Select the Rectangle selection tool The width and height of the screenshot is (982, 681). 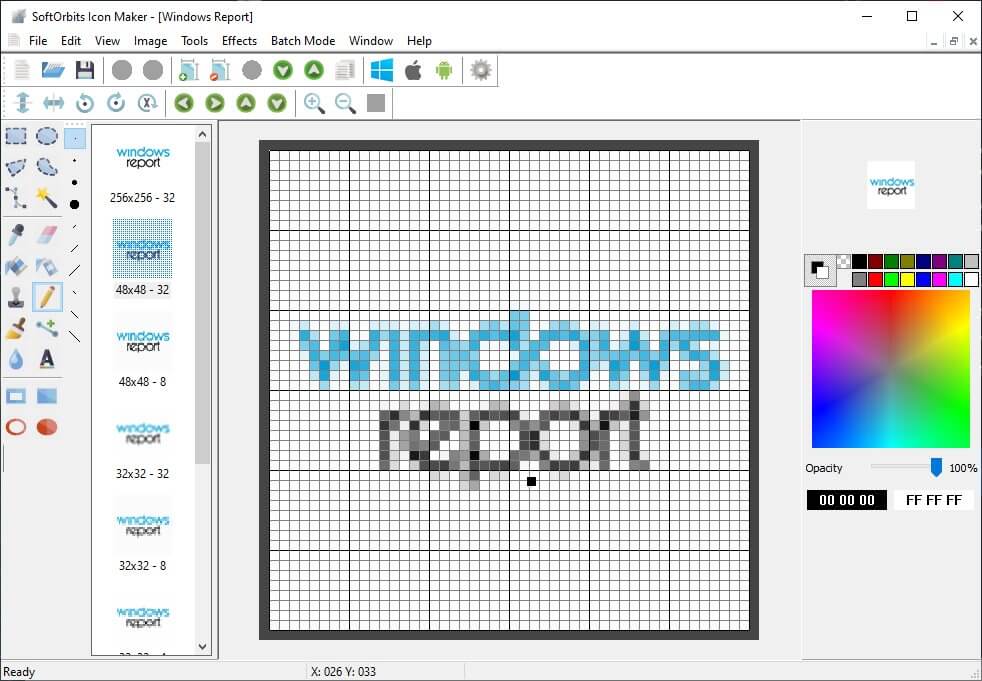16,135
